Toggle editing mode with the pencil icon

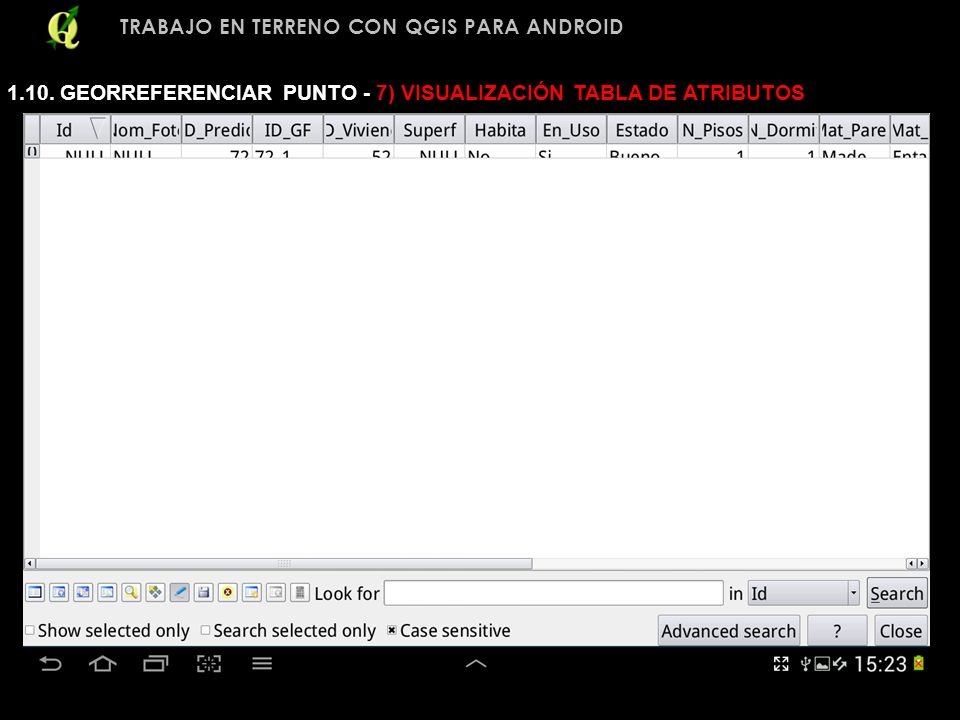coord(179,593)
